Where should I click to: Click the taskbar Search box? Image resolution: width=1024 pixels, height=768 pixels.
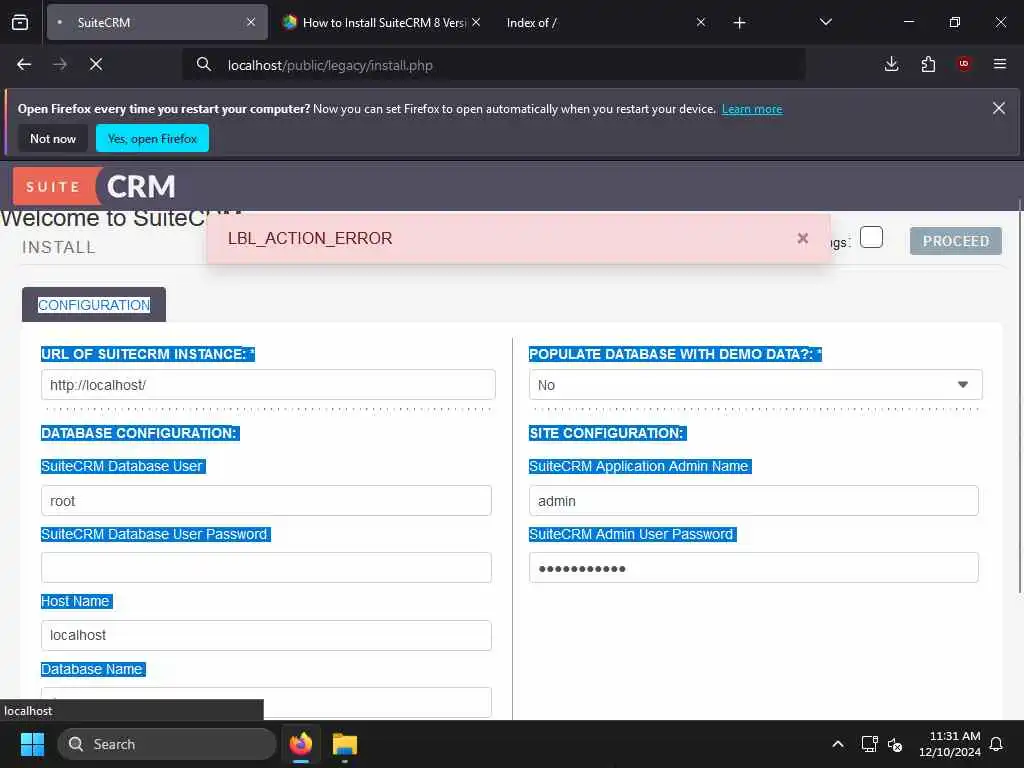[x=167, y=744]
